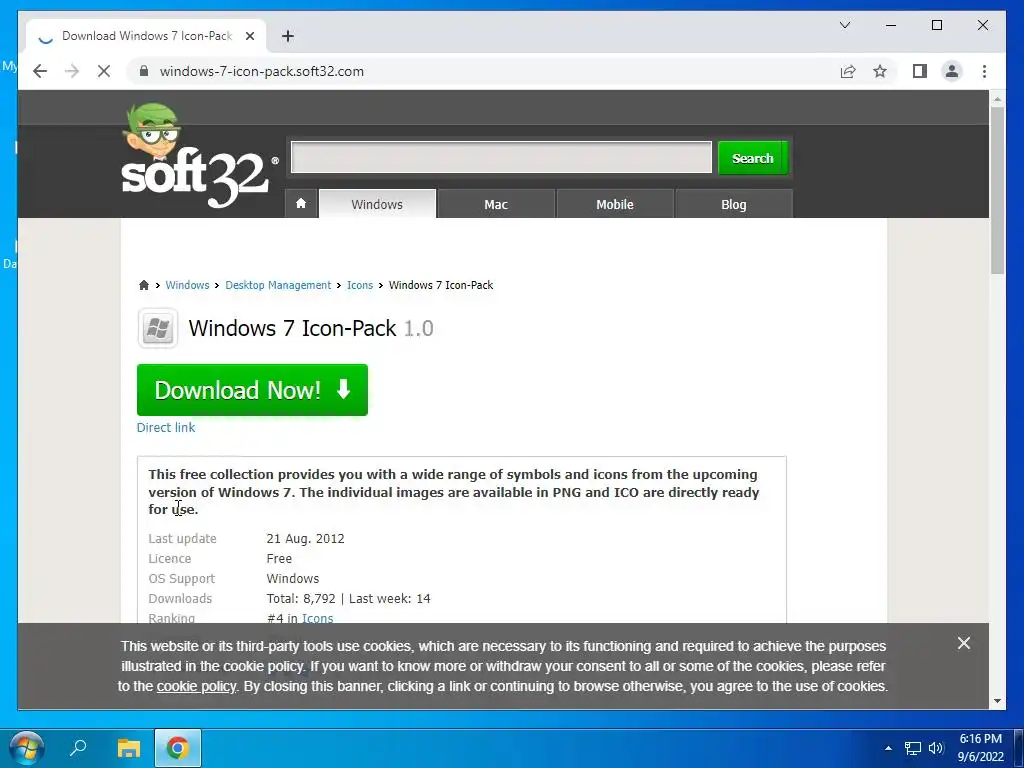Click the taskbar search magnifier
This screenshot has width=1024, height=768.
[x=78, y=748]
